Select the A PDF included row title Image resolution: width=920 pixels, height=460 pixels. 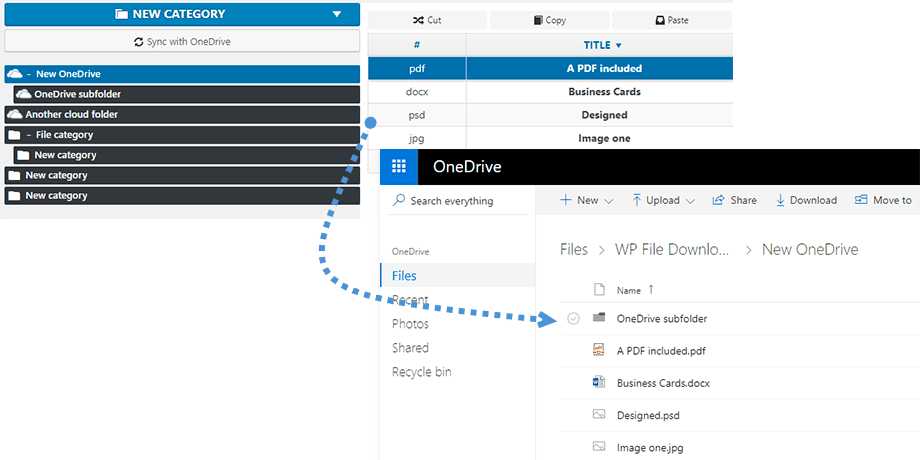(604, 68)
